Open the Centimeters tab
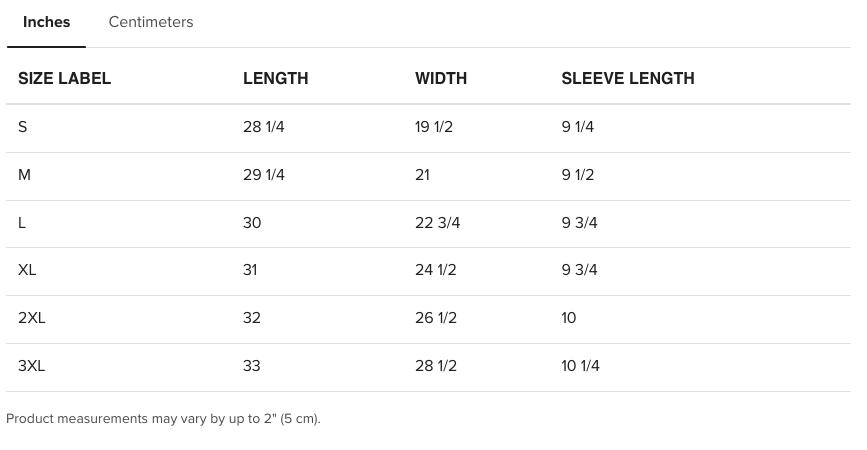Screen dimensions: 867x450 151,22
